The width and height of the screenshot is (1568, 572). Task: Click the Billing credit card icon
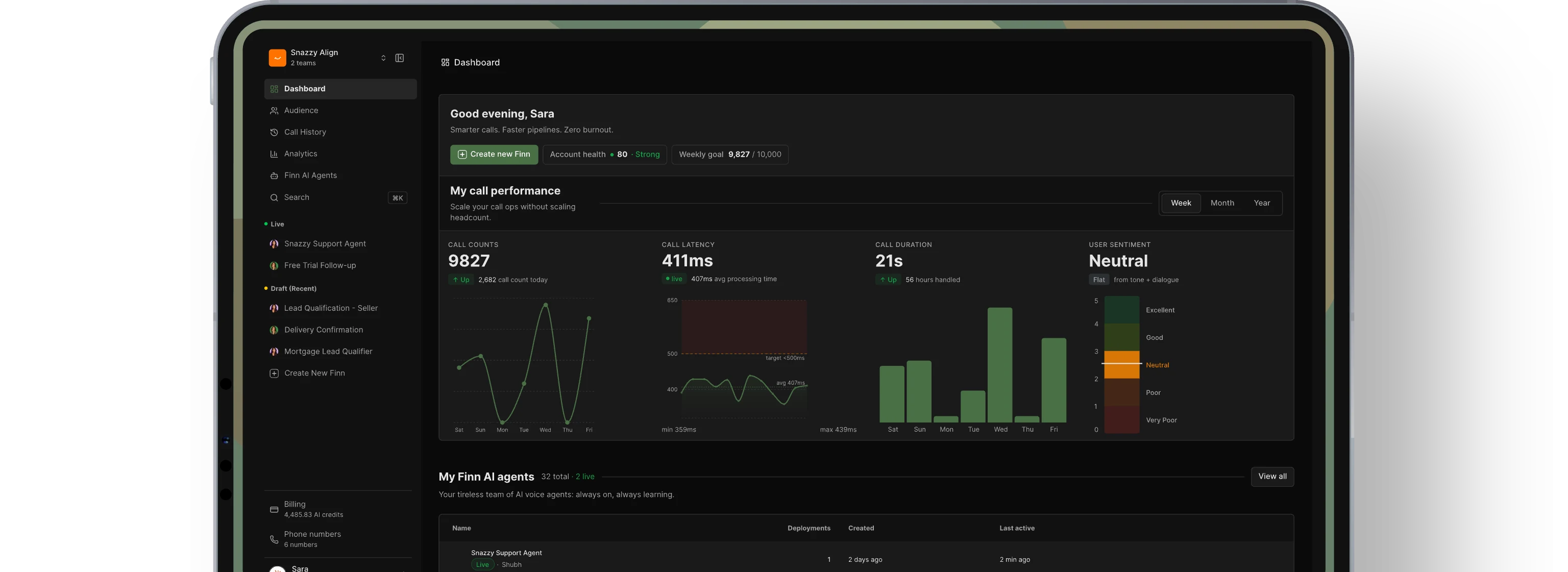[x=274, y=510]
